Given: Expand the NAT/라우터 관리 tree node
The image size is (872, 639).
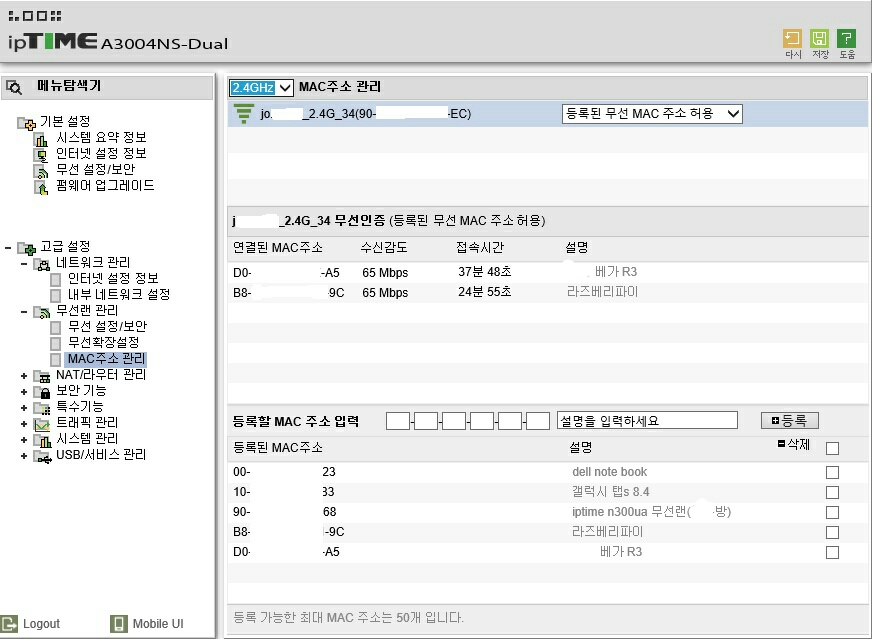Looking at the screenshot, I should pyautogui.click(x=23, y=376).
